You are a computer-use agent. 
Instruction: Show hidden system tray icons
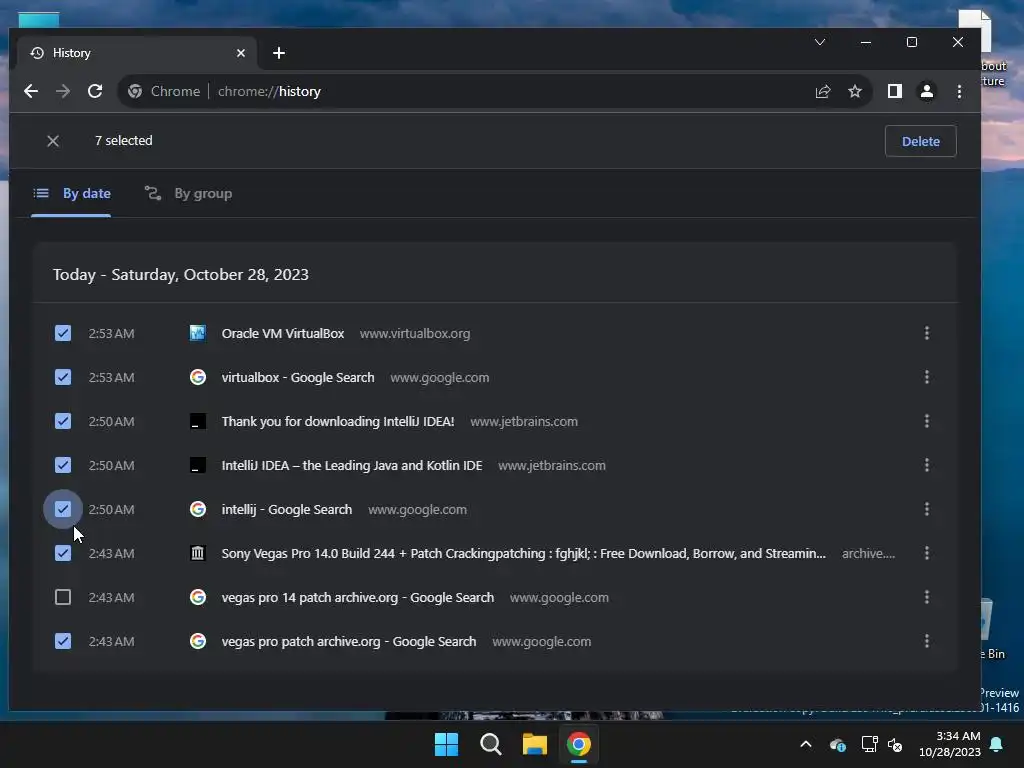(806, 744)
